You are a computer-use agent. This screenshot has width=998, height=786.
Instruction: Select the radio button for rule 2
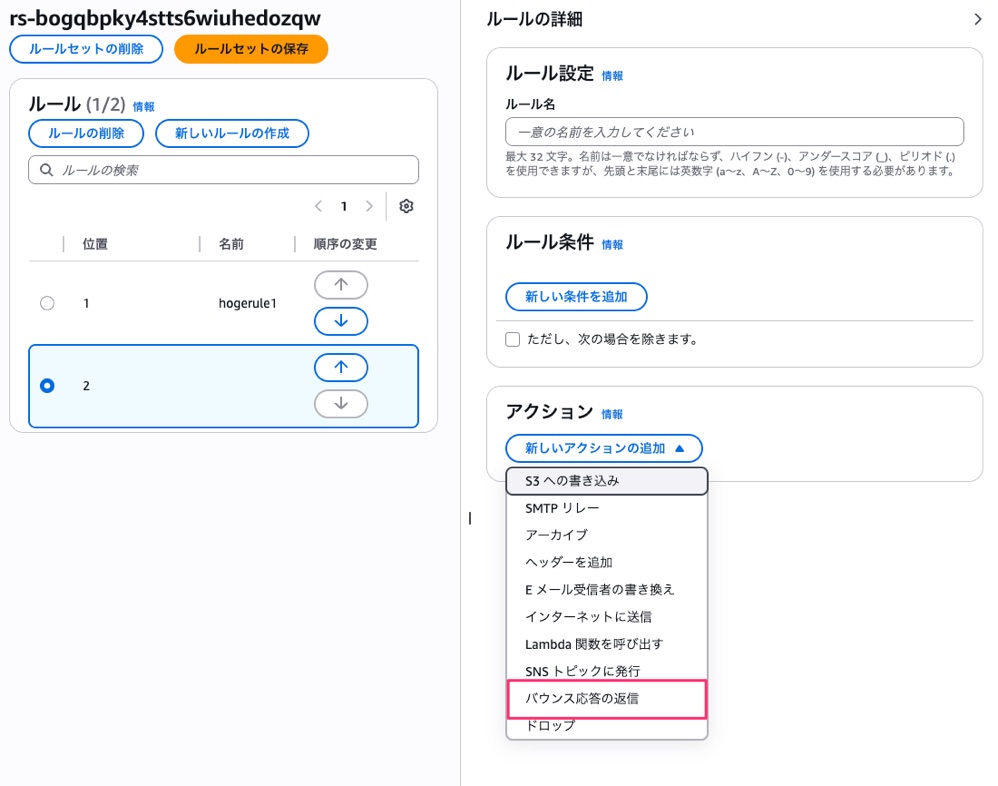[x=47, y=386]
